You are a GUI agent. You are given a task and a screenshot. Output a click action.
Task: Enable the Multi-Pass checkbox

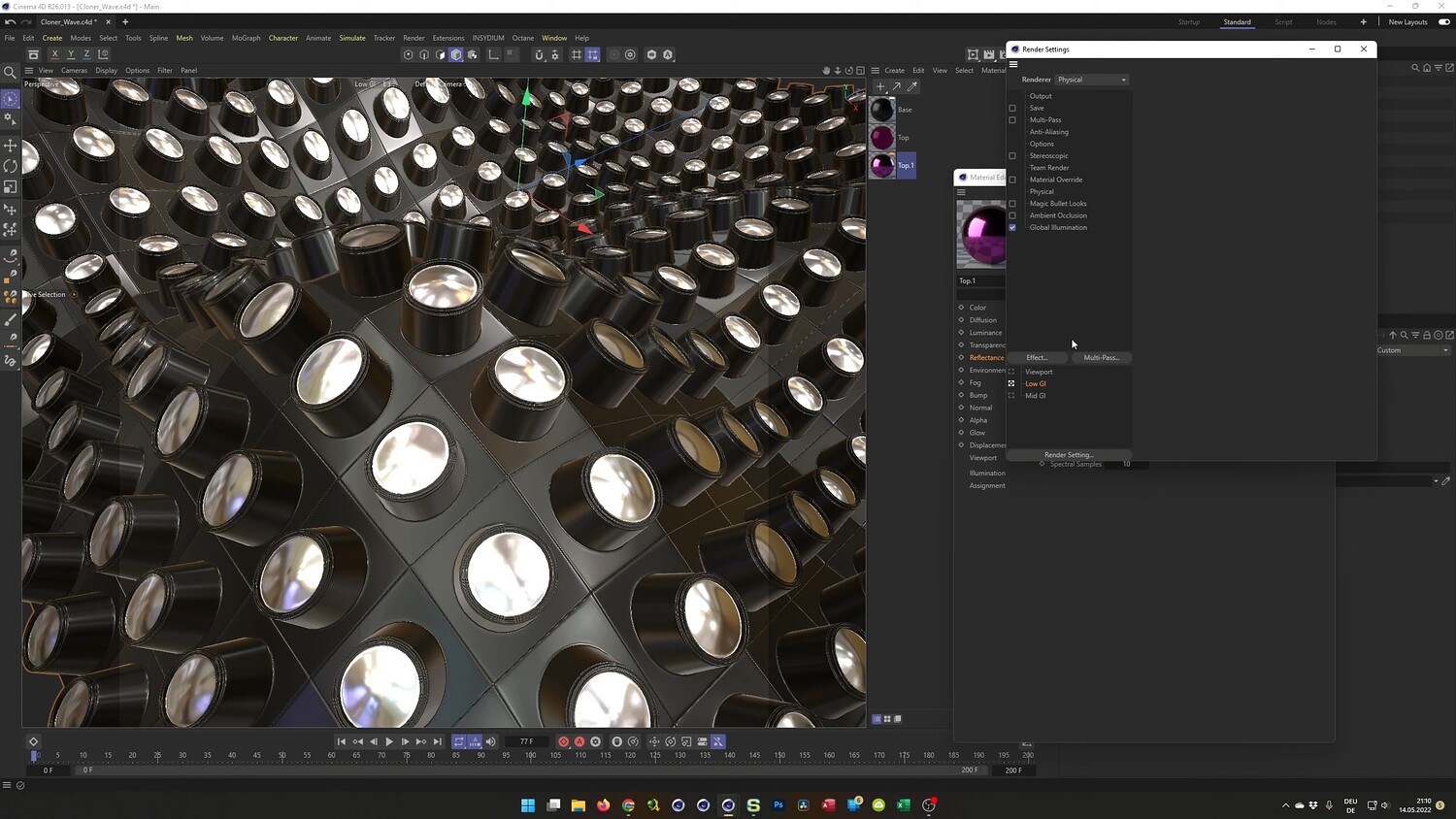click(x=1012, y=120)
